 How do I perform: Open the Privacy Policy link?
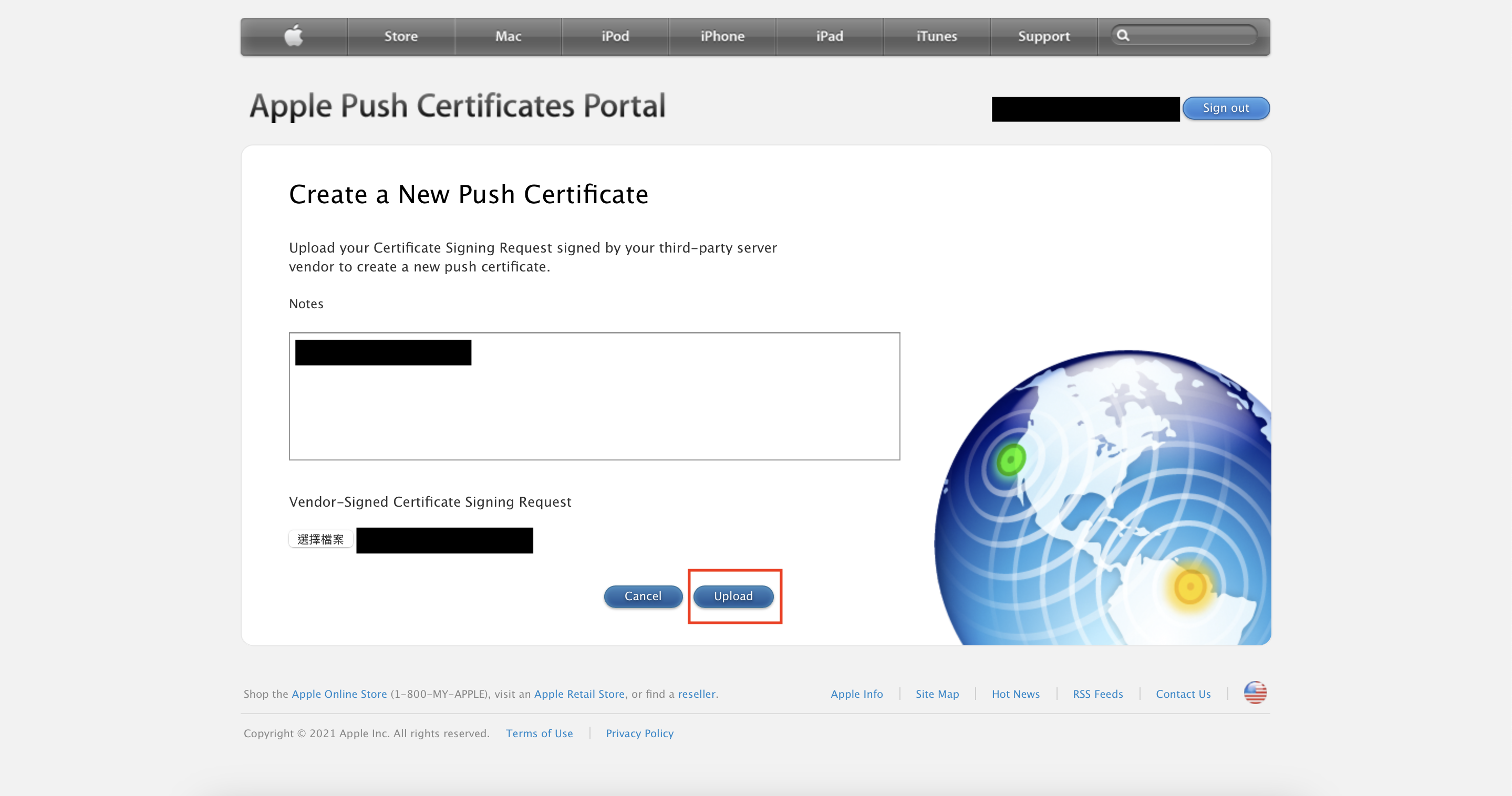click(x=639, y=733)
